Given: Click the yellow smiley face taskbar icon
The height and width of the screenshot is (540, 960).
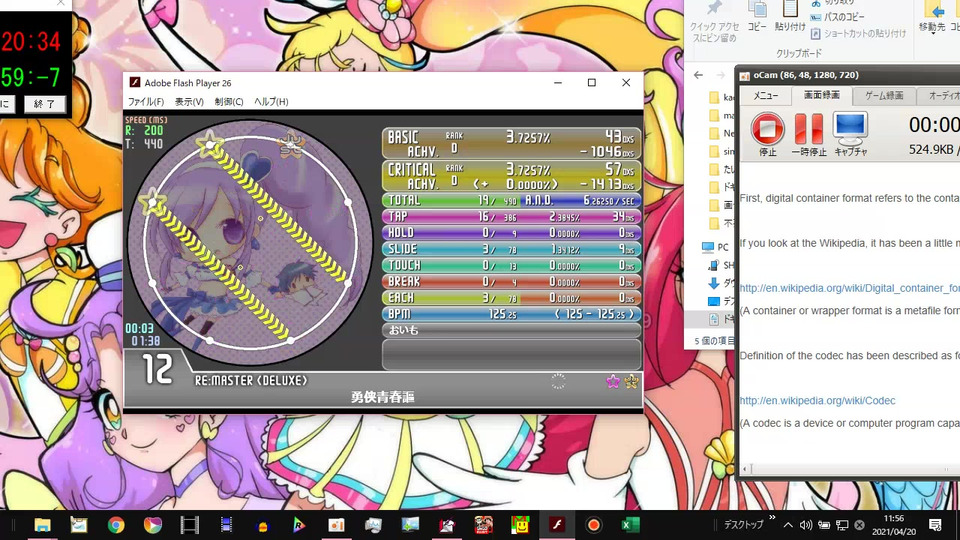Looking at the screenshot, I should (x=520, y=525).
